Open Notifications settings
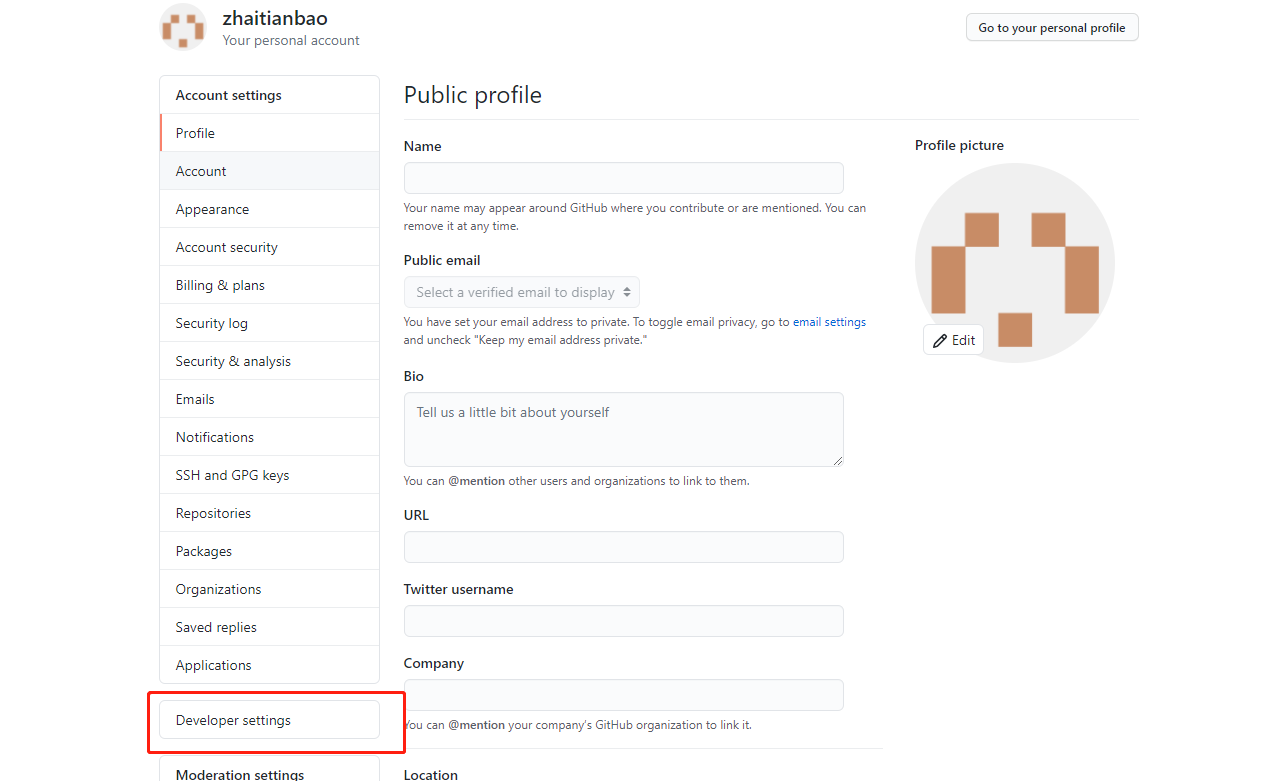This screenshot has height=781, width=1279. point(214,436)
